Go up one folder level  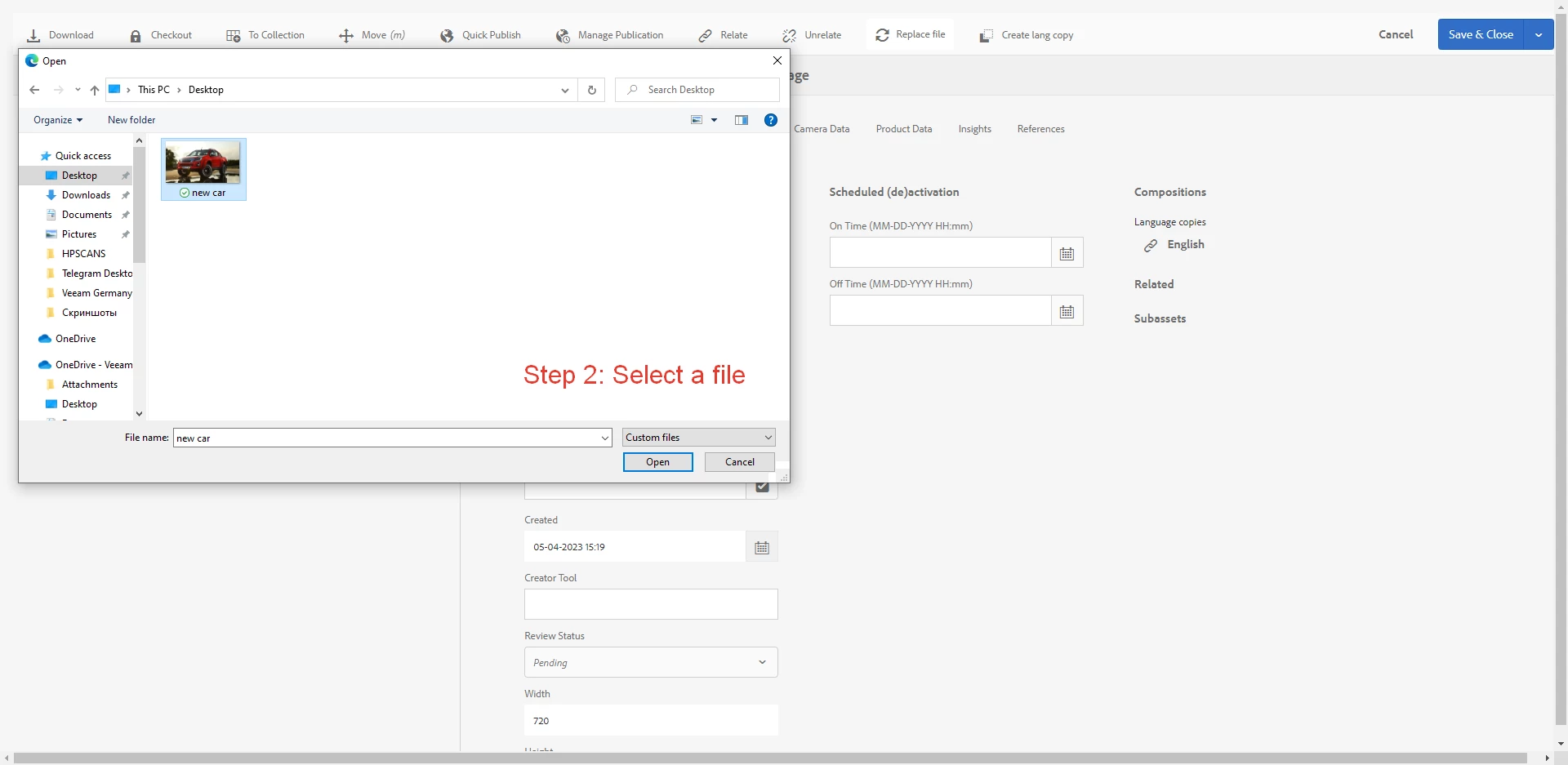(95, 90)
